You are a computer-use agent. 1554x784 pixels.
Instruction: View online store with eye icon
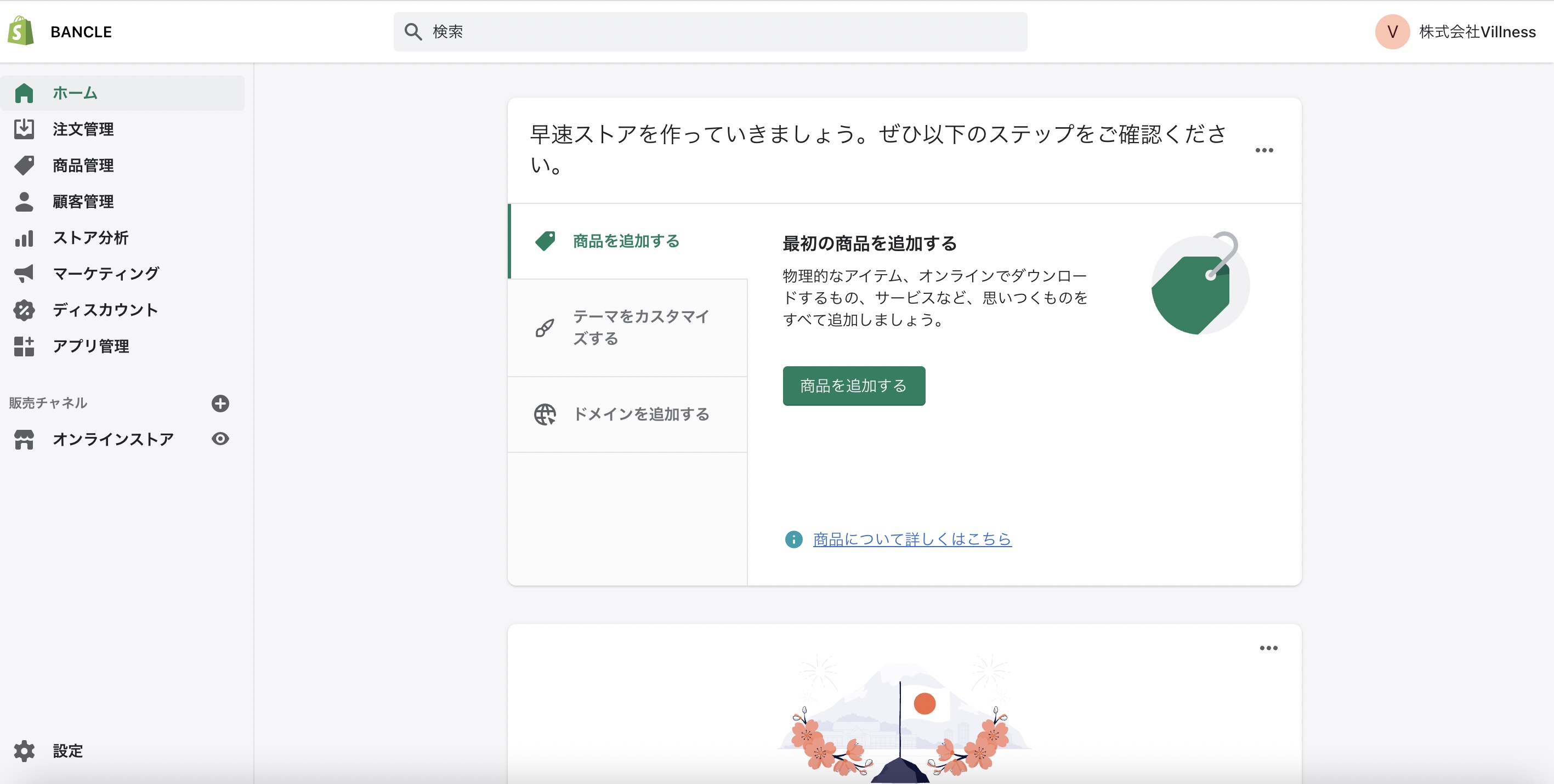220,439
